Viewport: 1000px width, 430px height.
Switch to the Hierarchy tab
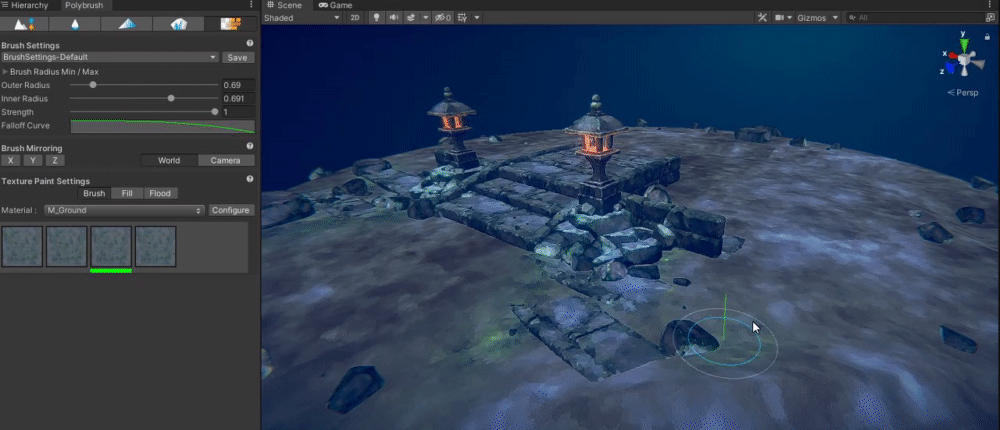pyautogui.click(x=28, y=5)
